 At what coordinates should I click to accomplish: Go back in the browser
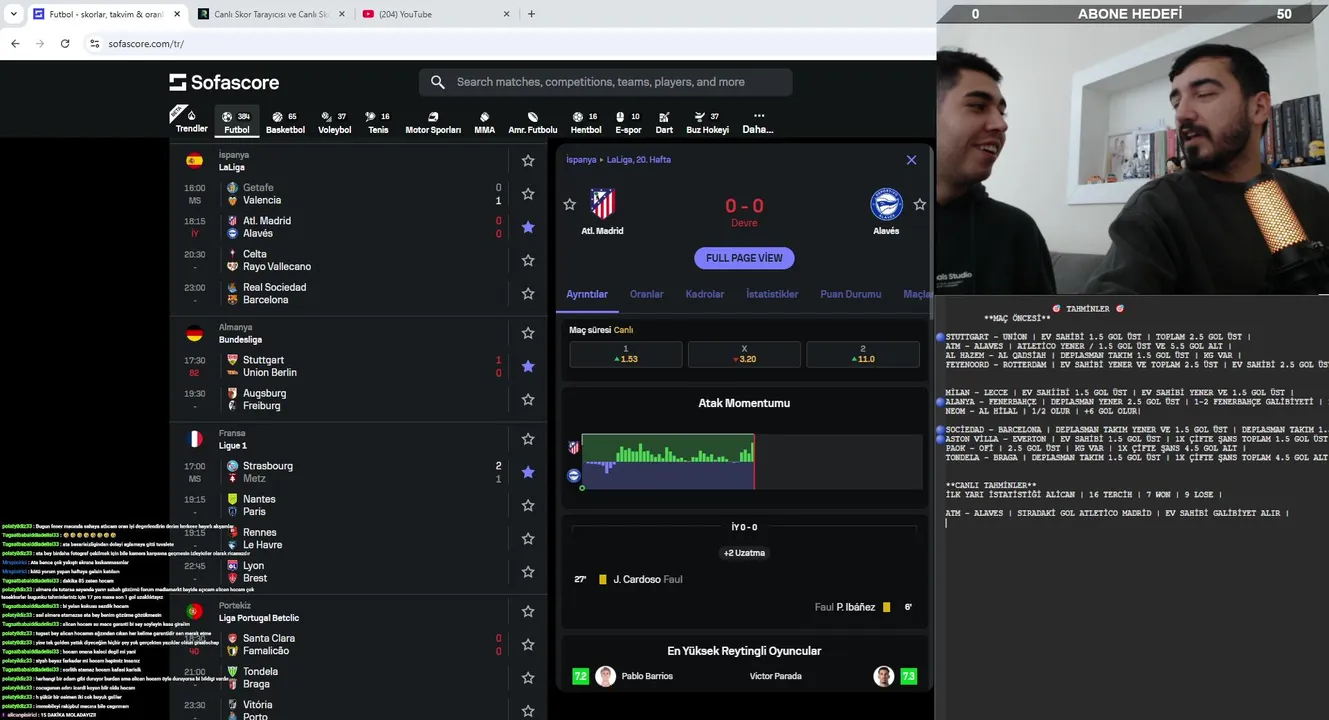pyautogui.click(x=15, y=44)
